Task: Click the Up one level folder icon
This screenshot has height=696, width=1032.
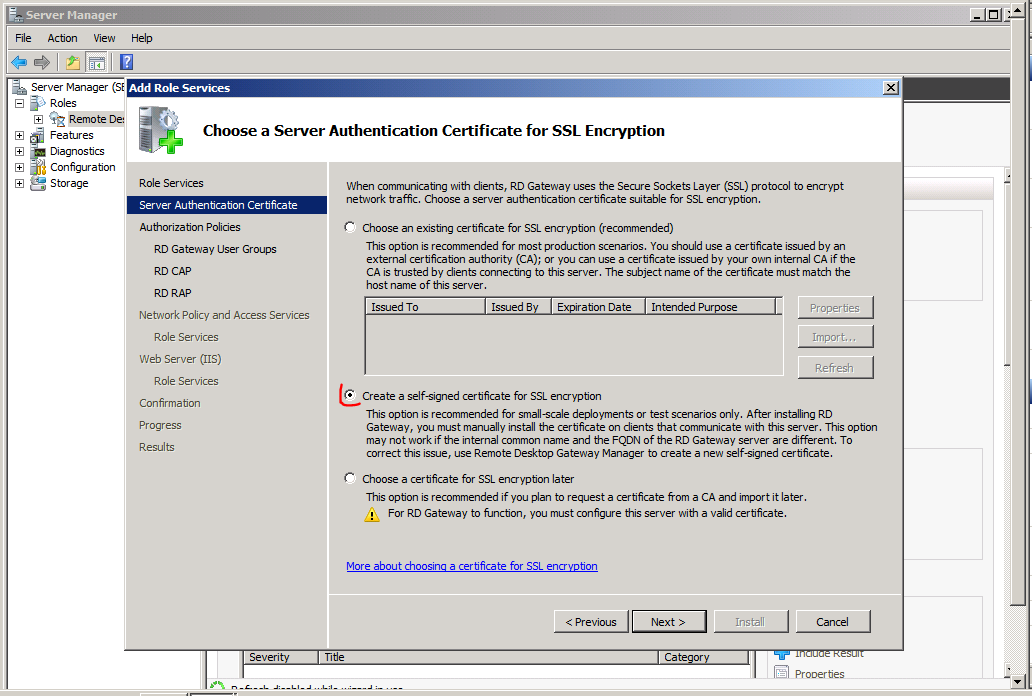Action: pos(72,63)
